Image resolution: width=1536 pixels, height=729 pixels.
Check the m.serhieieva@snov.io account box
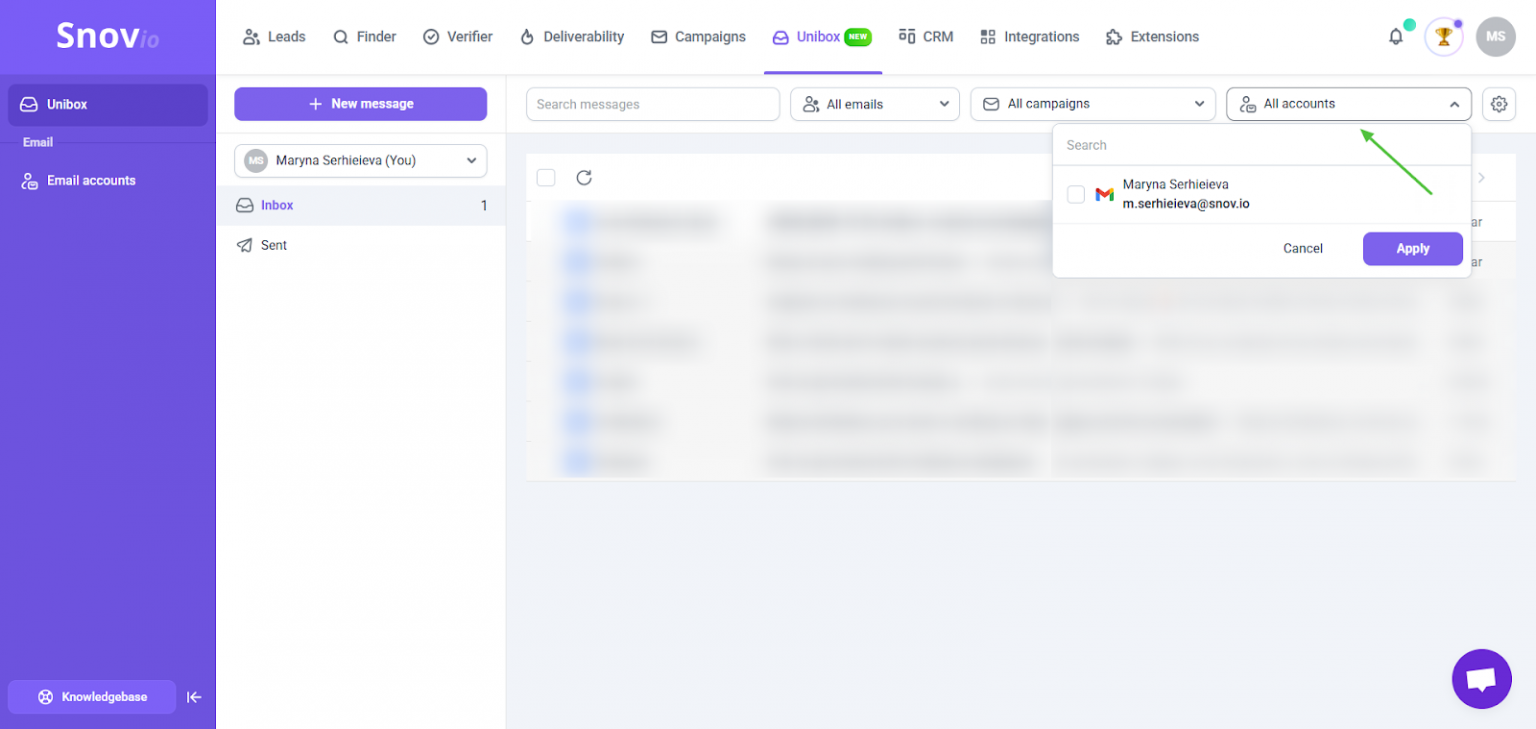pyautogui.click(x=1076, y=194)
